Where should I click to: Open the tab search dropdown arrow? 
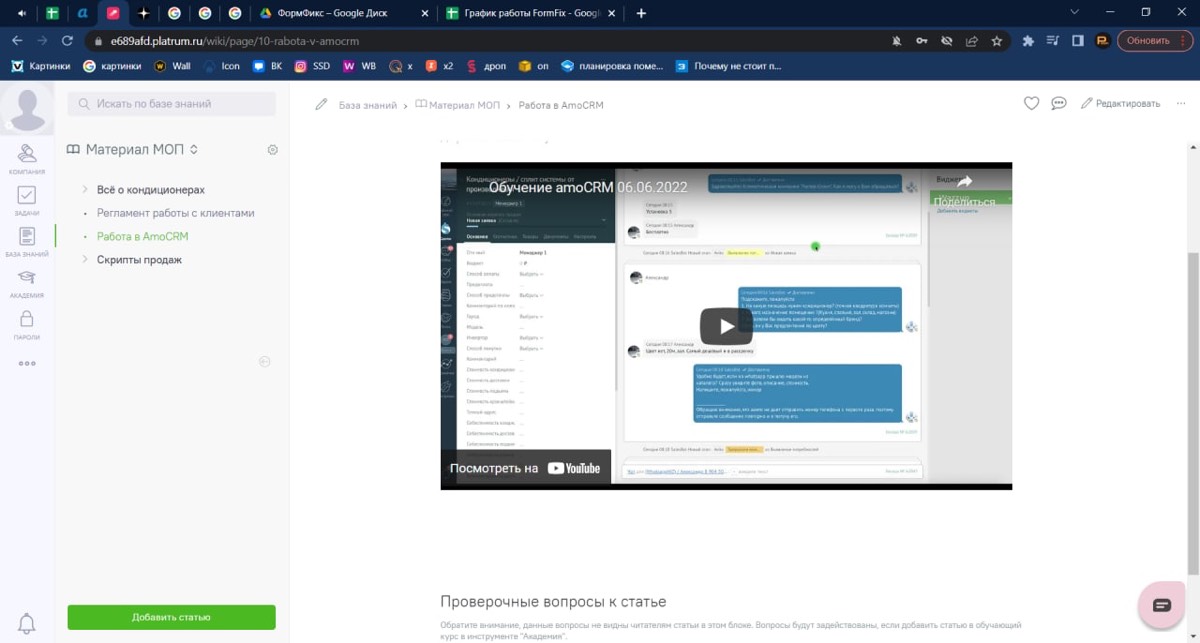tap(1075, 12)
